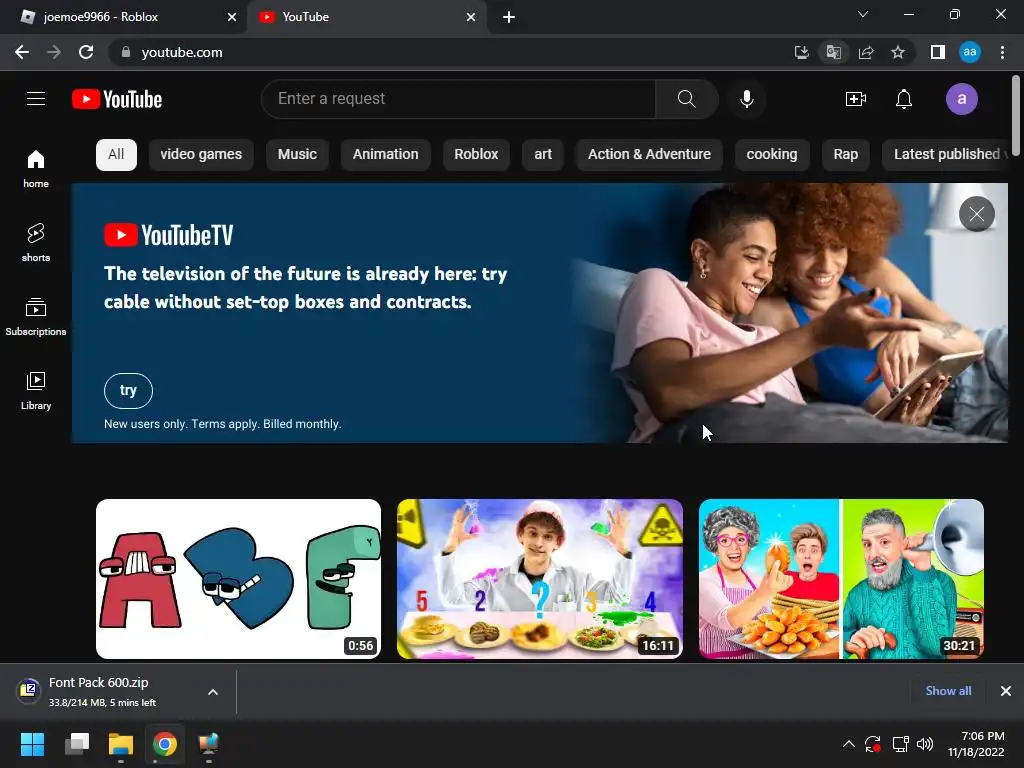Viewport: 1024px width, 768px height.
Task: Select the Music chip
Action: [x=297, y=155]
